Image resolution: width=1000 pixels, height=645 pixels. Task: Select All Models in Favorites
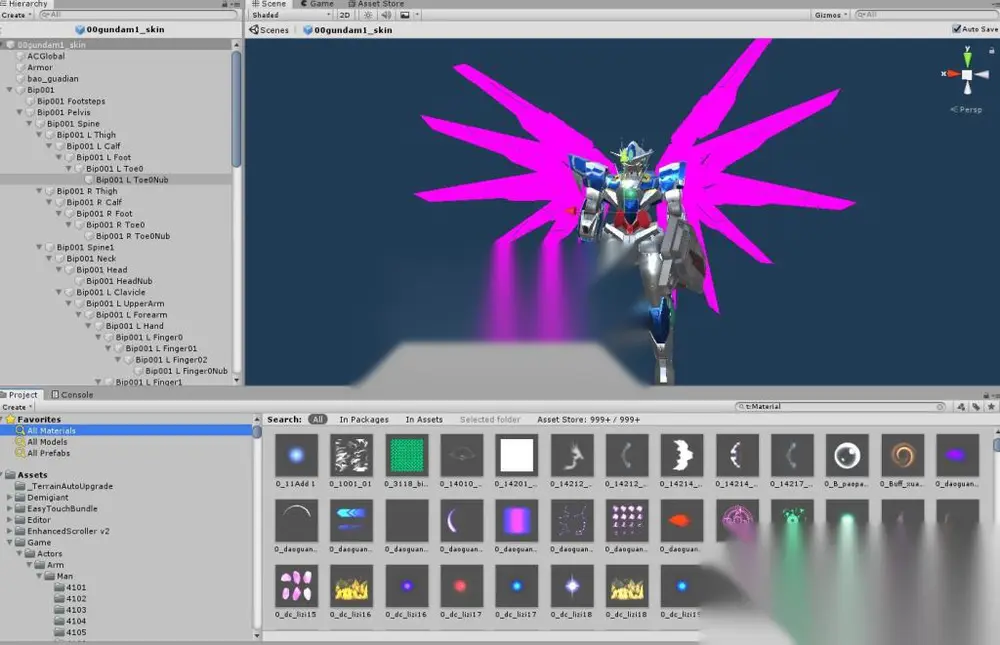[x=47, y=441]
